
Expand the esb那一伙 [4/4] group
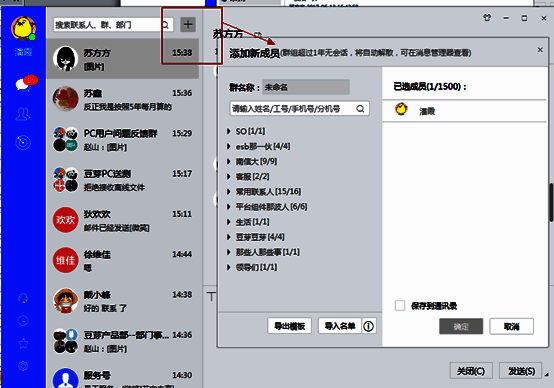[229, 146]
